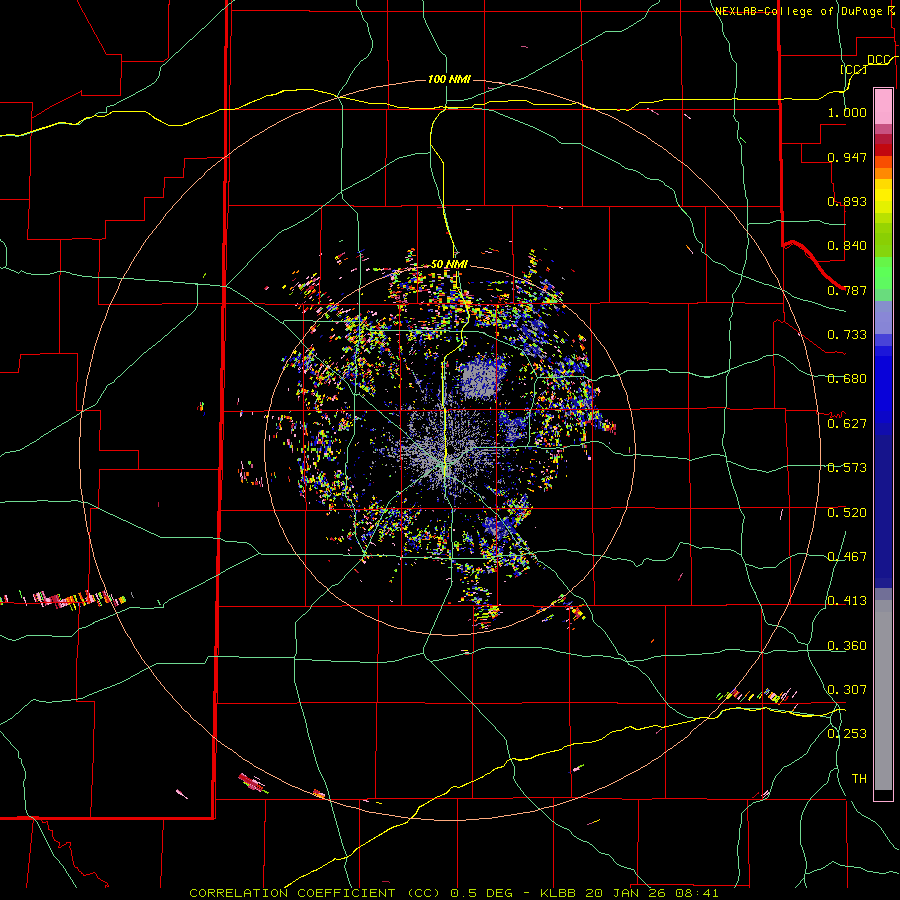Click the 0.253 scale value
The image size is (900, 900).
coord(847,734)
